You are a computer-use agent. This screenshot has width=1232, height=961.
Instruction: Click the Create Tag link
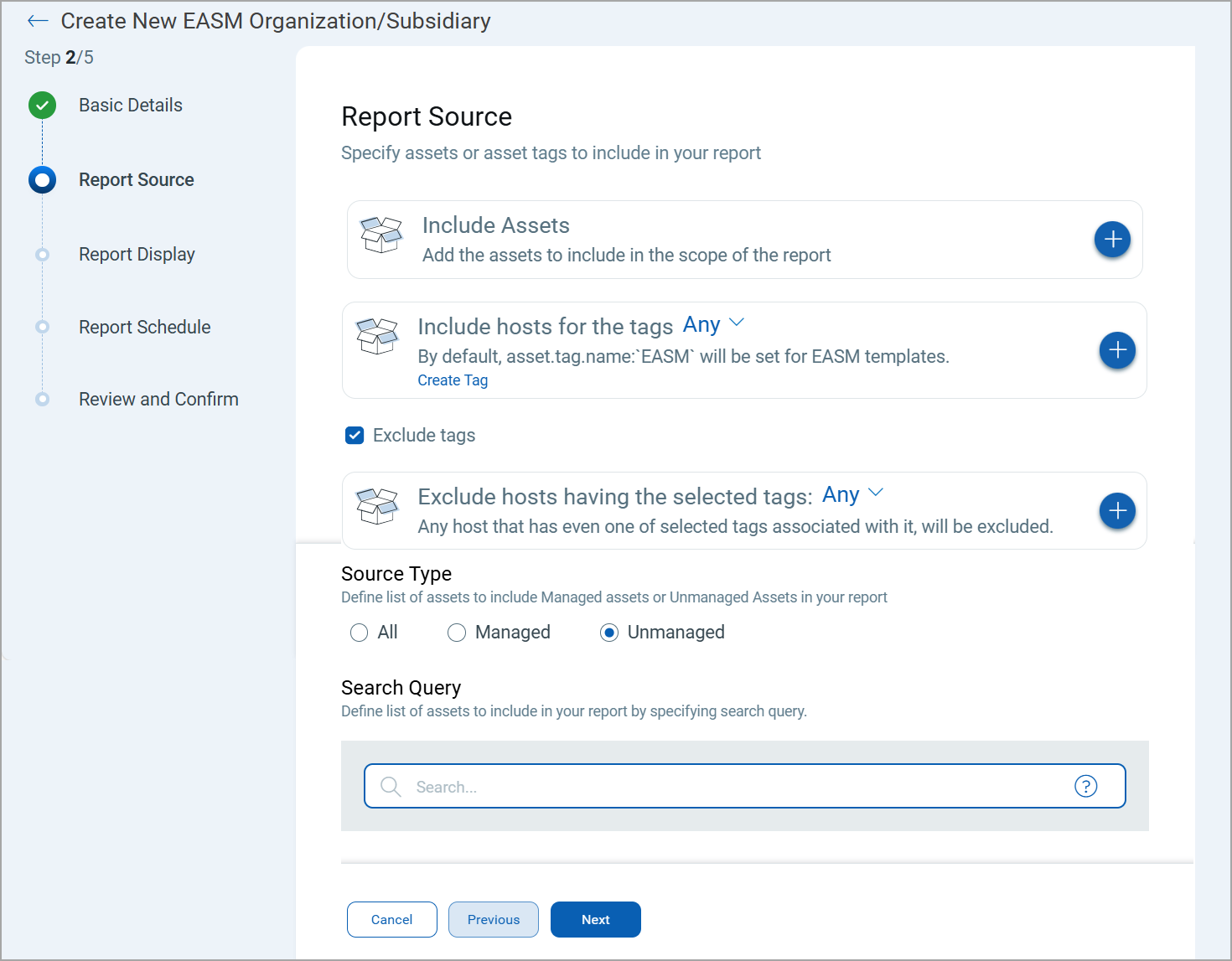tap(453, 380)
